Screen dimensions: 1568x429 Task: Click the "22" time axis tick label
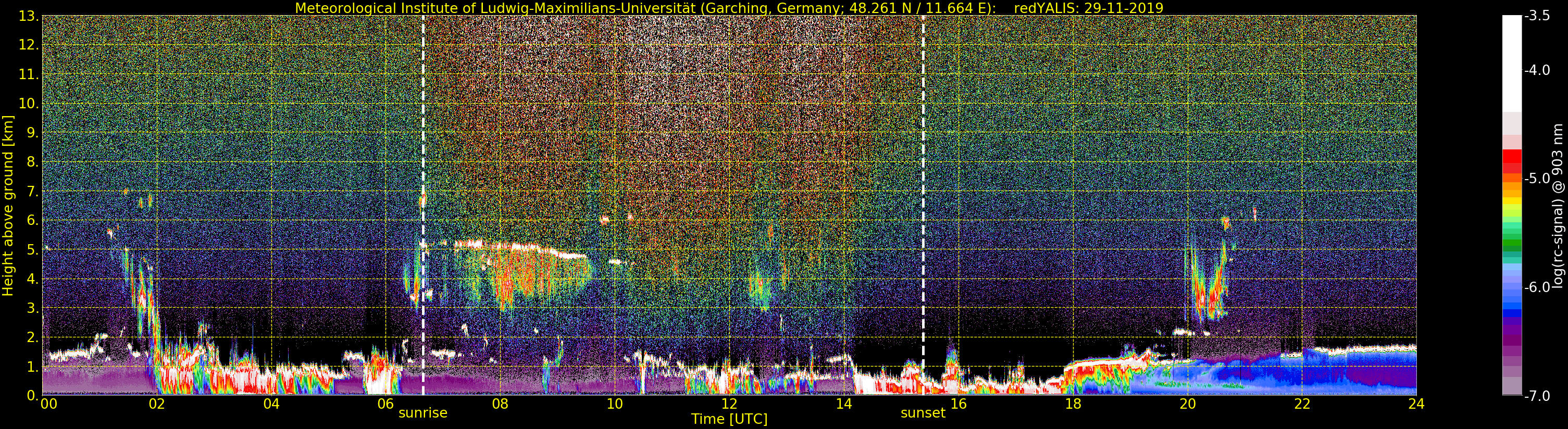[1302, 404]
